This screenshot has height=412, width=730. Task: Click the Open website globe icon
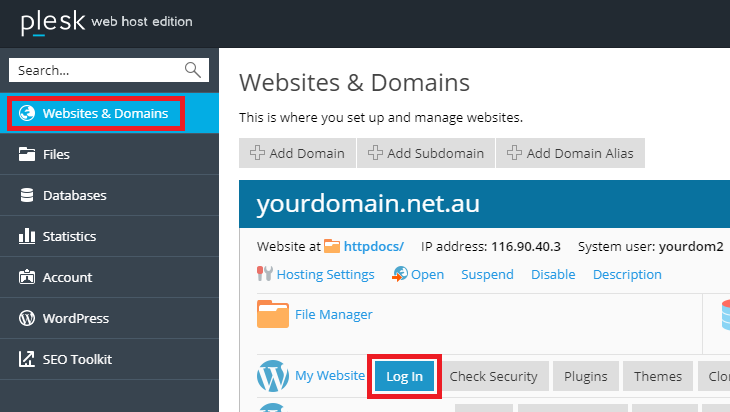pos(399,274)
